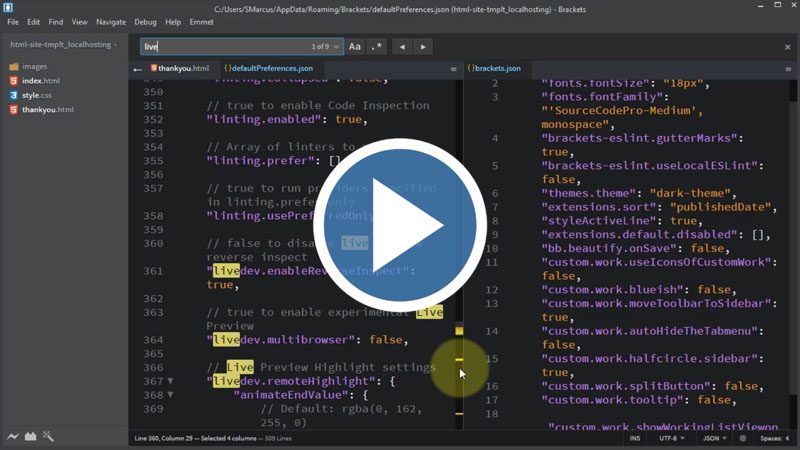Click the Live Preview lightning icon
This screenshot has height=450, width=800.
tap(13, 437)
